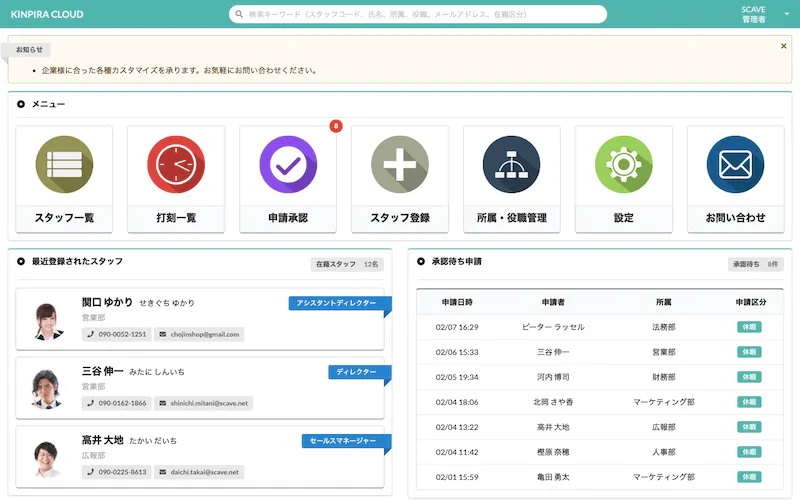Viewport: 800px width, 500px height.
Task: Click the 承認待ち 8件 button
Action: [755, 264]
